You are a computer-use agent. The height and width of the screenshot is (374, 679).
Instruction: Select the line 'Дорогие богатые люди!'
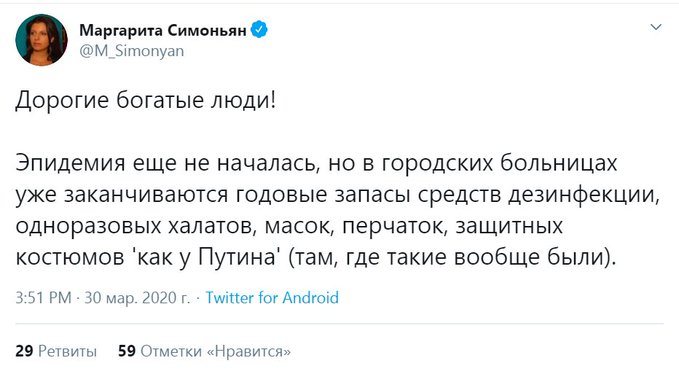tap(146, 101)
